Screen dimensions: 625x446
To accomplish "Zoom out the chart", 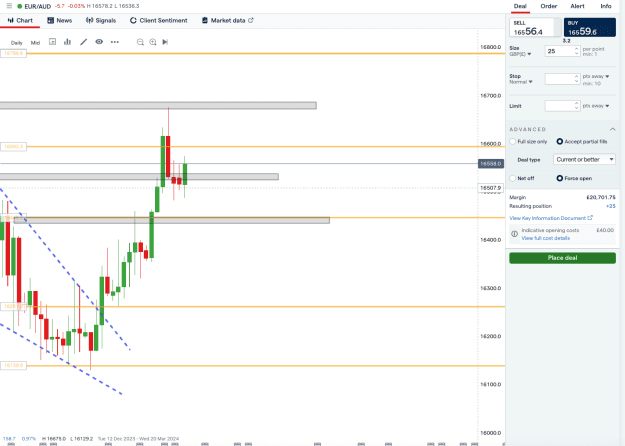I will 140,42.
